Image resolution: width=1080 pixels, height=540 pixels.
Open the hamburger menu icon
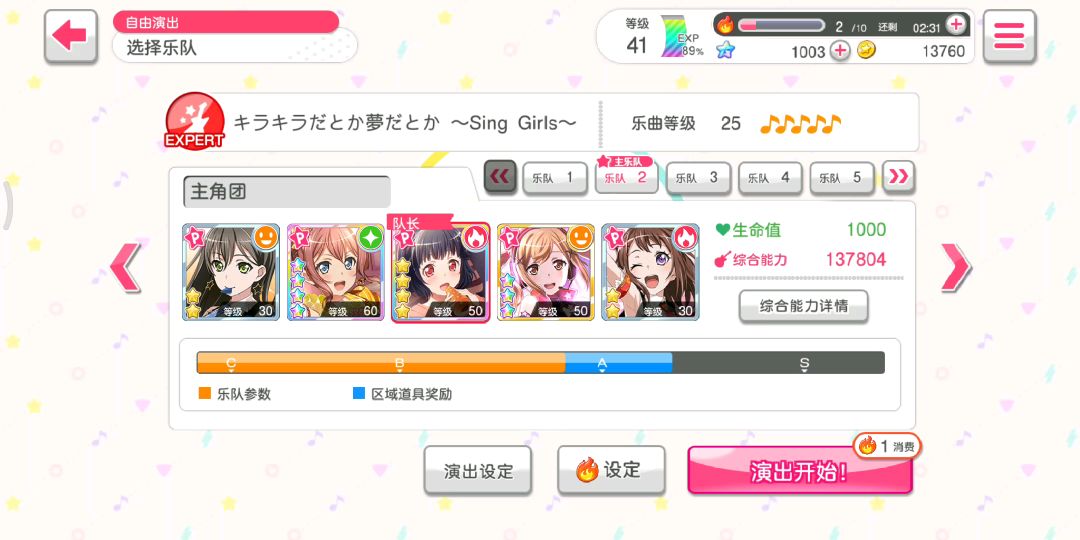pos(1009,37)
